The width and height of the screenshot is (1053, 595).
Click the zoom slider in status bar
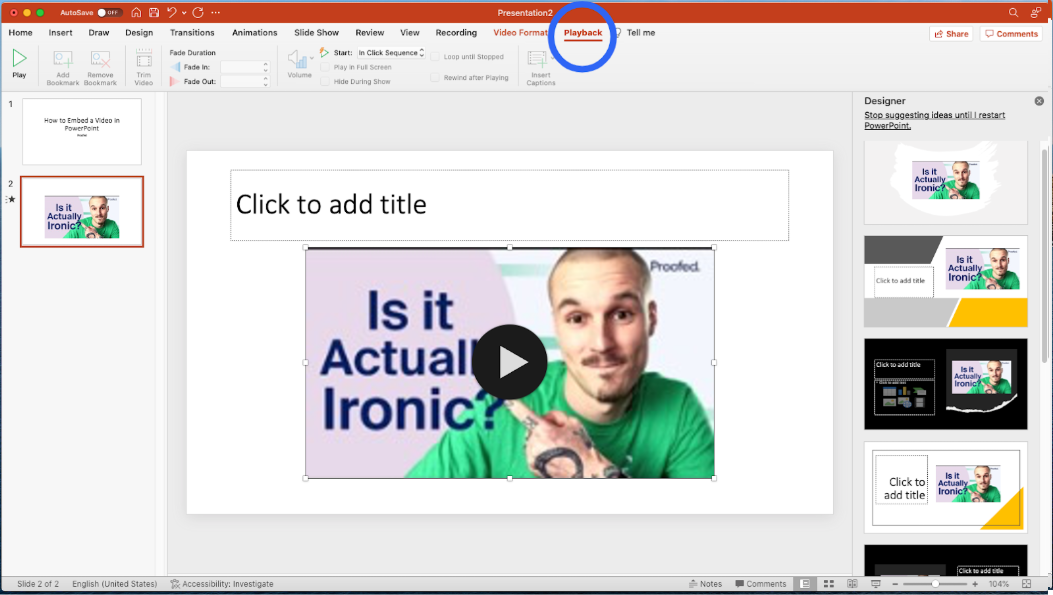[x=935, y=584]
